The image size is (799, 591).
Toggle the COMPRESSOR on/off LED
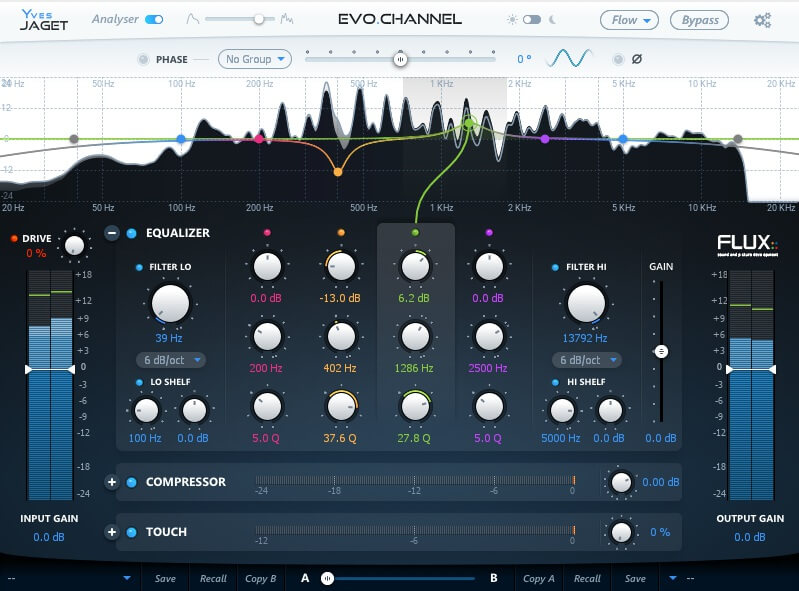tap(131, 482)
